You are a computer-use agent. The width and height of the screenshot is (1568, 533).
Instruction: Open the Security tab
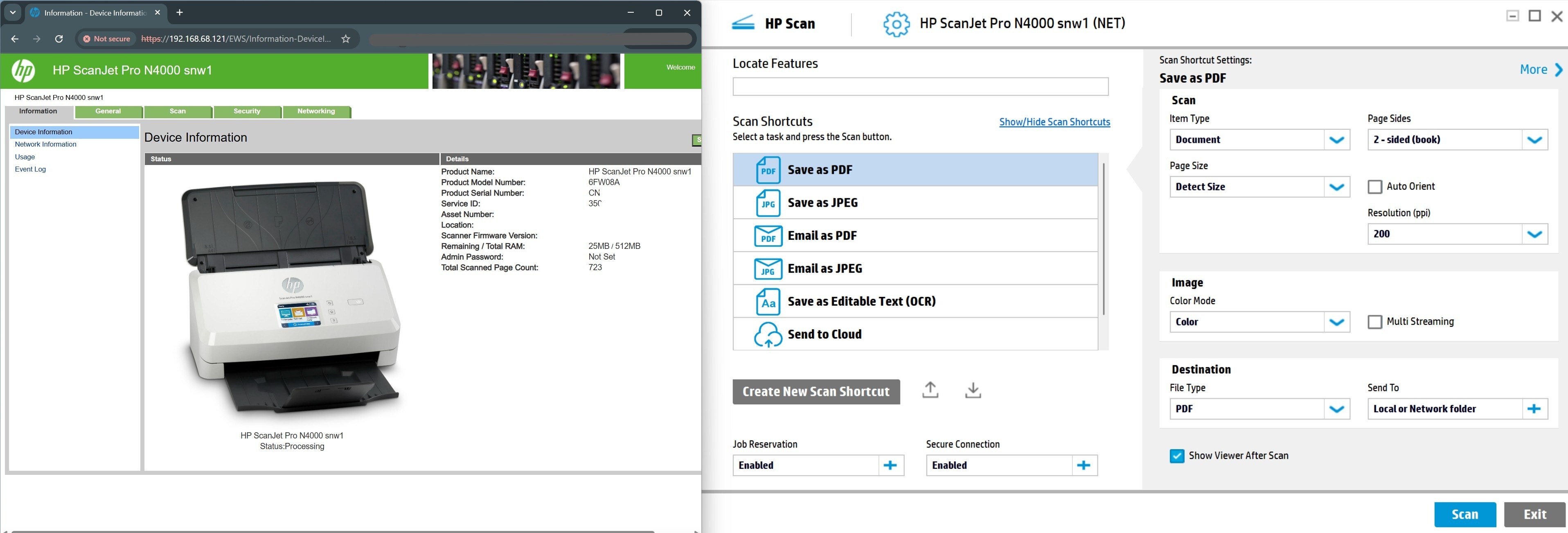[x=246, y=111]
